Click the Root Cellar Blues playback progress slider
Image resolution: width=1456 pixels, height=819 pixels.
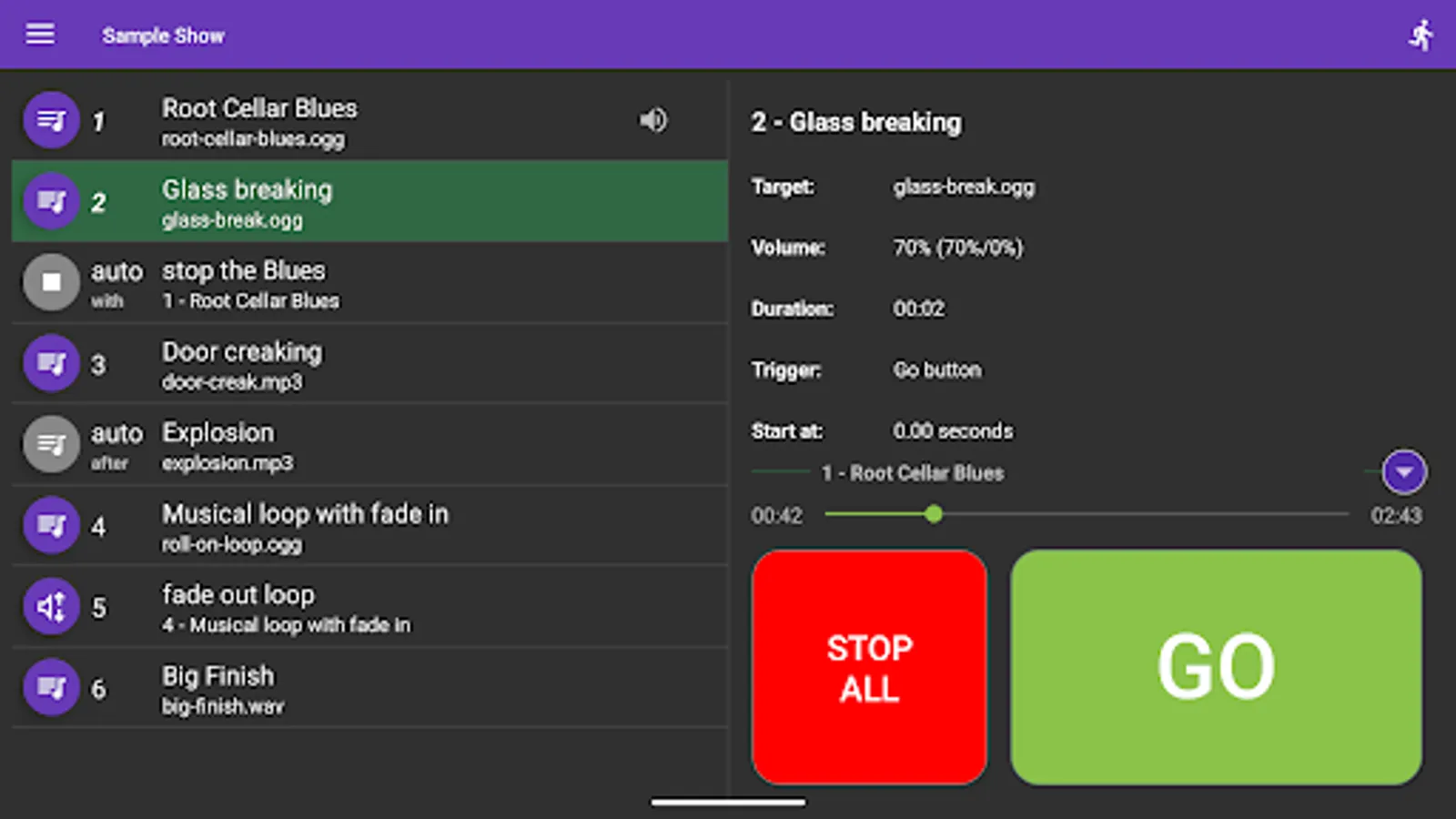933,514
